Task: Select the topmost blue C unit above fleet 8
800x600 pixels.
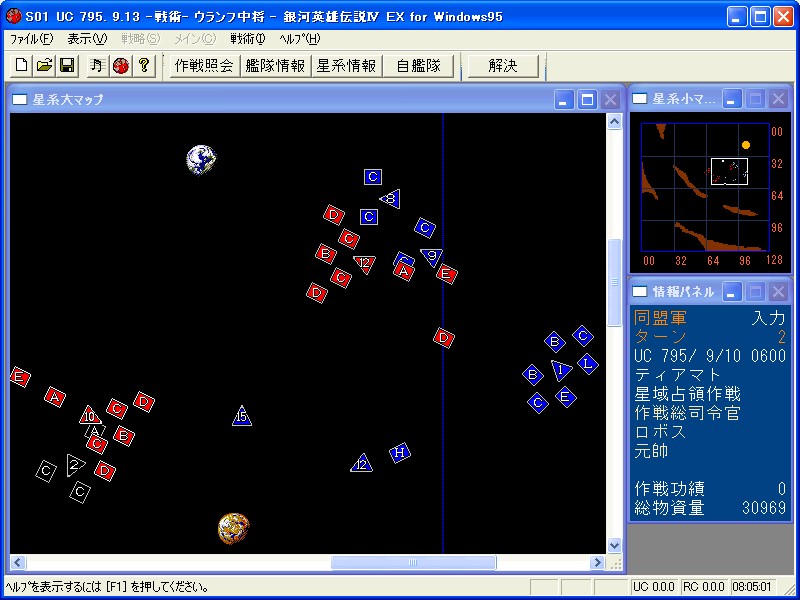Action: pyautogui.click(x=373, y=177)
